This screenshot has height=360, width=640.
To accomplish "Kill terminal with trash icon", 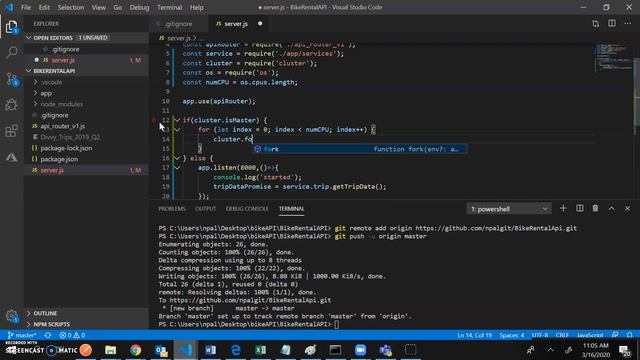I will 596,209.
